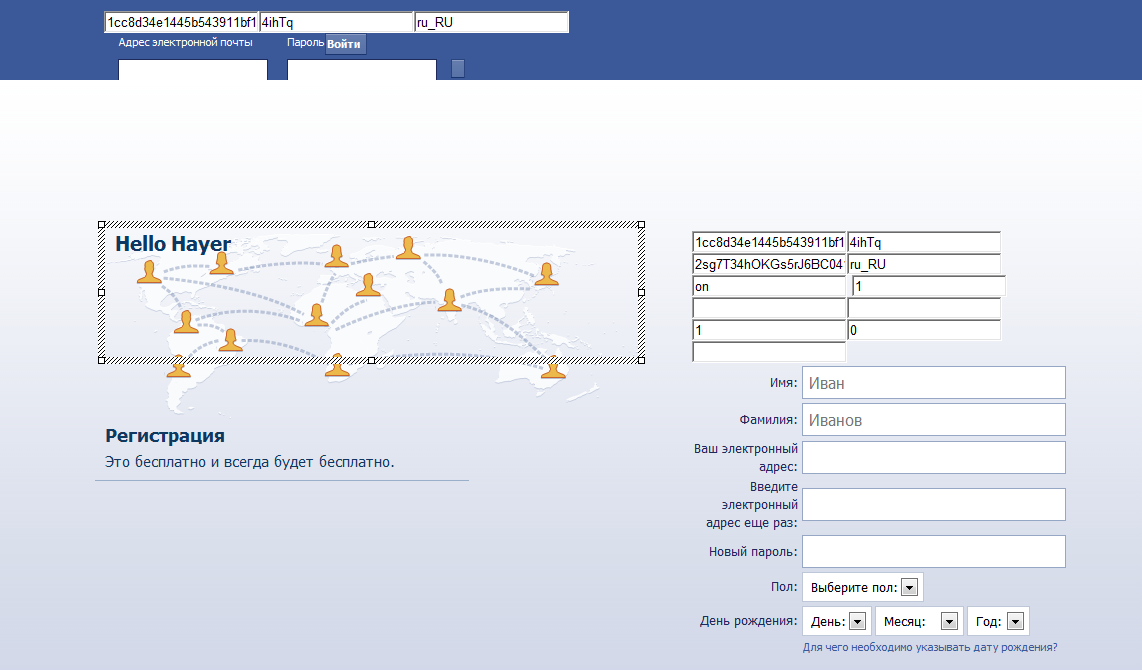Toggle the small checkbox in the blue header

[x=457, y=68]
